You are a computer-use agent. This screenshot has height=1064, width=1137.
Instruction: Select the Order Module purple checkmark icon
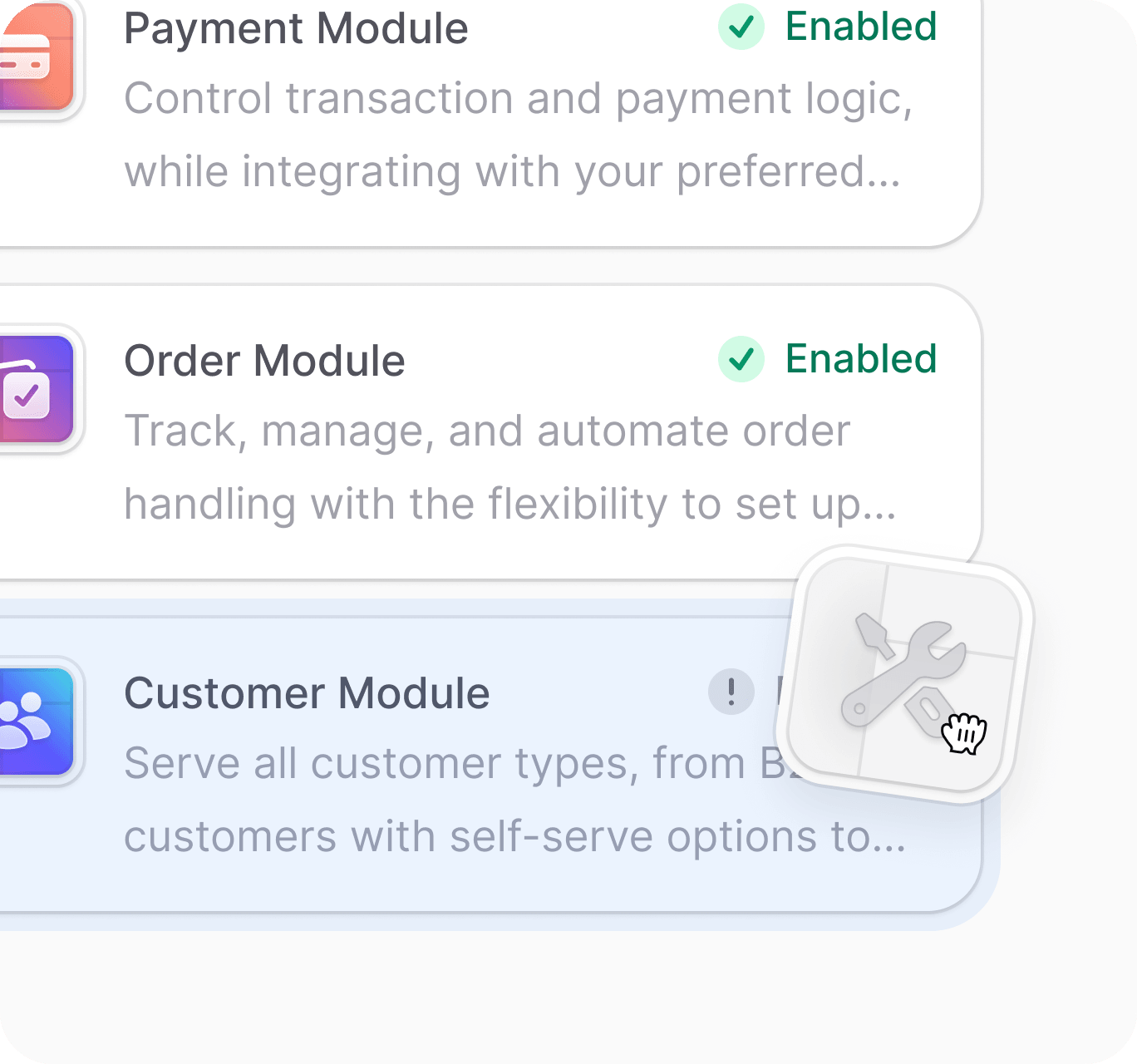tap(33, 389)
